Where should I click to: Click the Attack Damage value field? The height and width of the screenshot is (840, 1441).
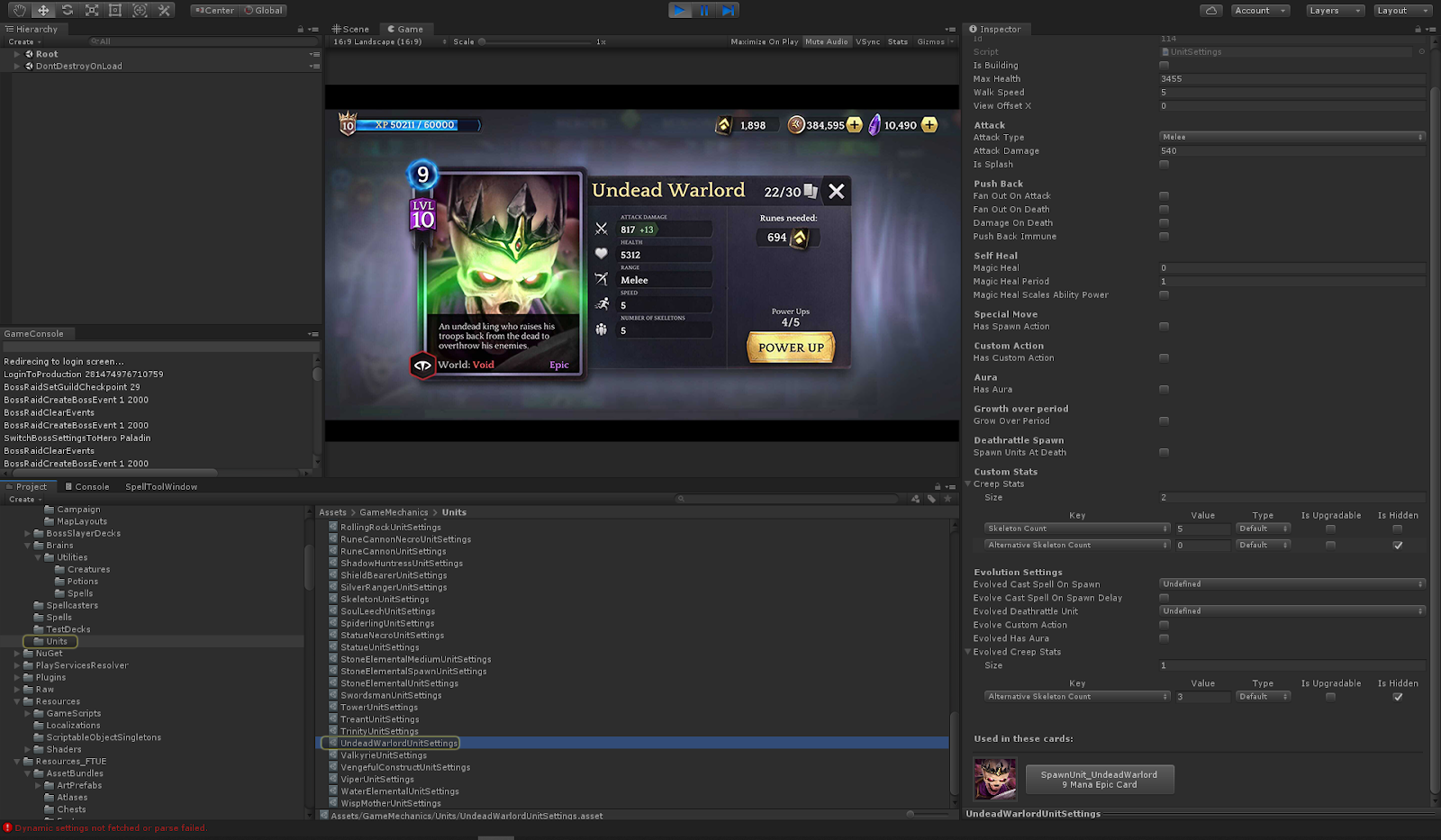(x=1292, y=151)
